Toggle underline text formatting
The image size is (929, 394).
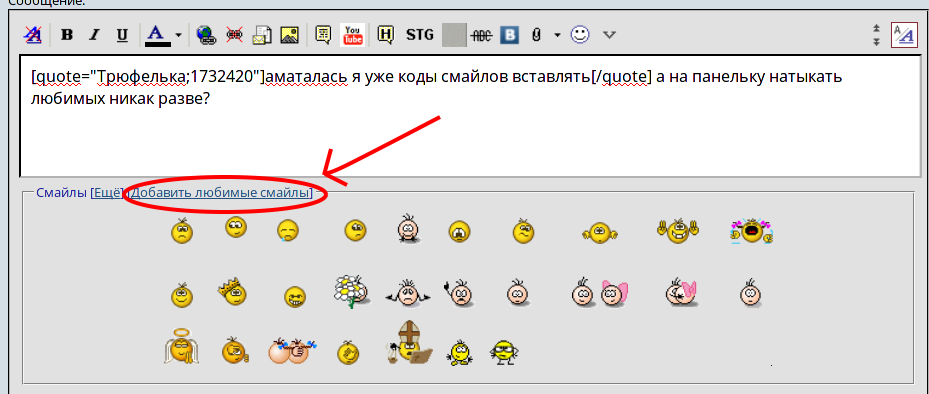pyautogui.click(x=122, y=35)
